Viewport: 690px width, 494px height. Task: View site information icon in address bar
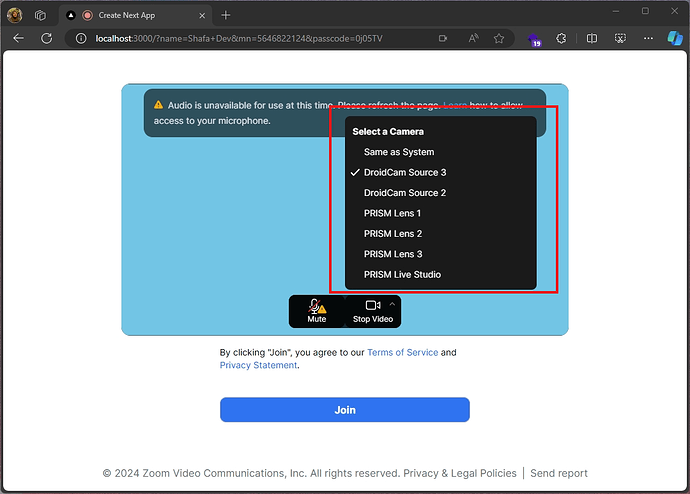click(x=81, y=39)
